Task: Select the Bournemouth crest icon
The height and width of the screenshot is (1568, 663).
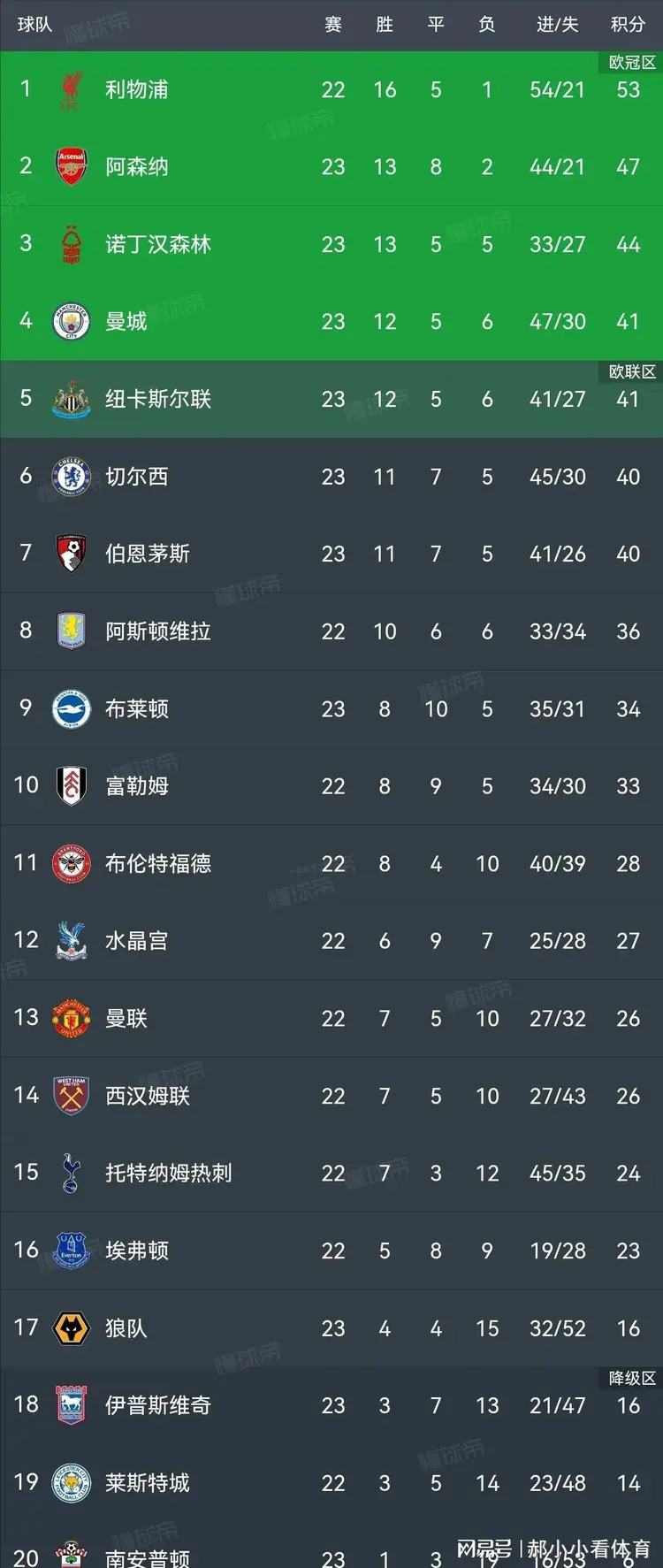Action: click(x=71, y=555)
